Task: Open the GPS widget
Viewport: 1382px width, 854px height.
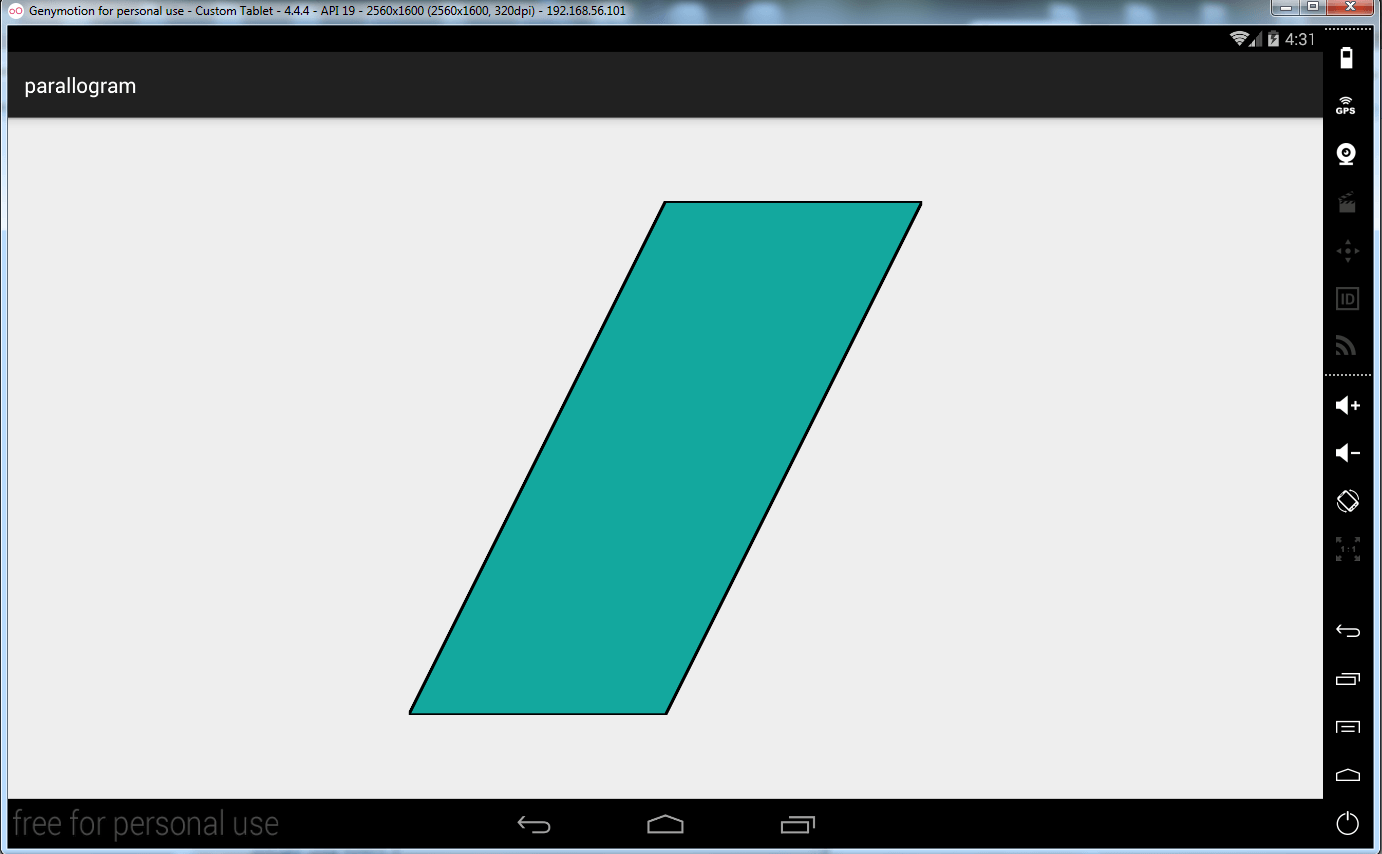Action: 1347,105
